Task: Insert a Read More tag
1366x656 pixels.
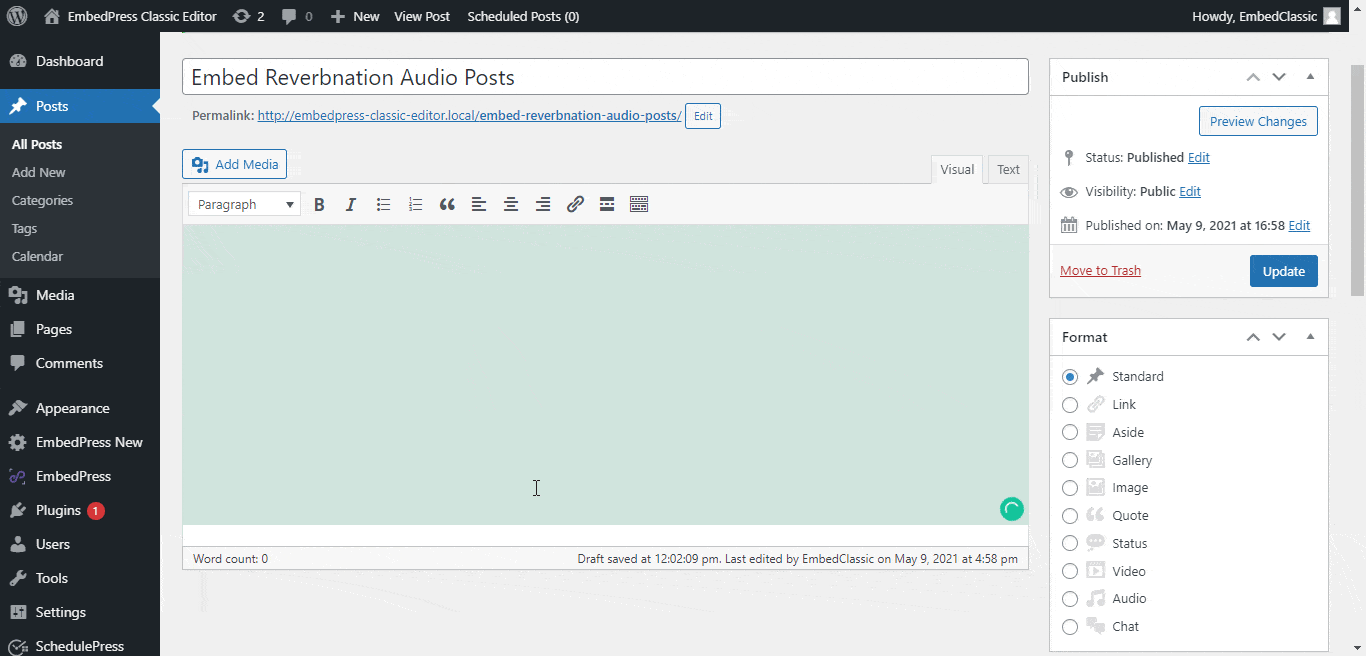Action: click(607, 204)
